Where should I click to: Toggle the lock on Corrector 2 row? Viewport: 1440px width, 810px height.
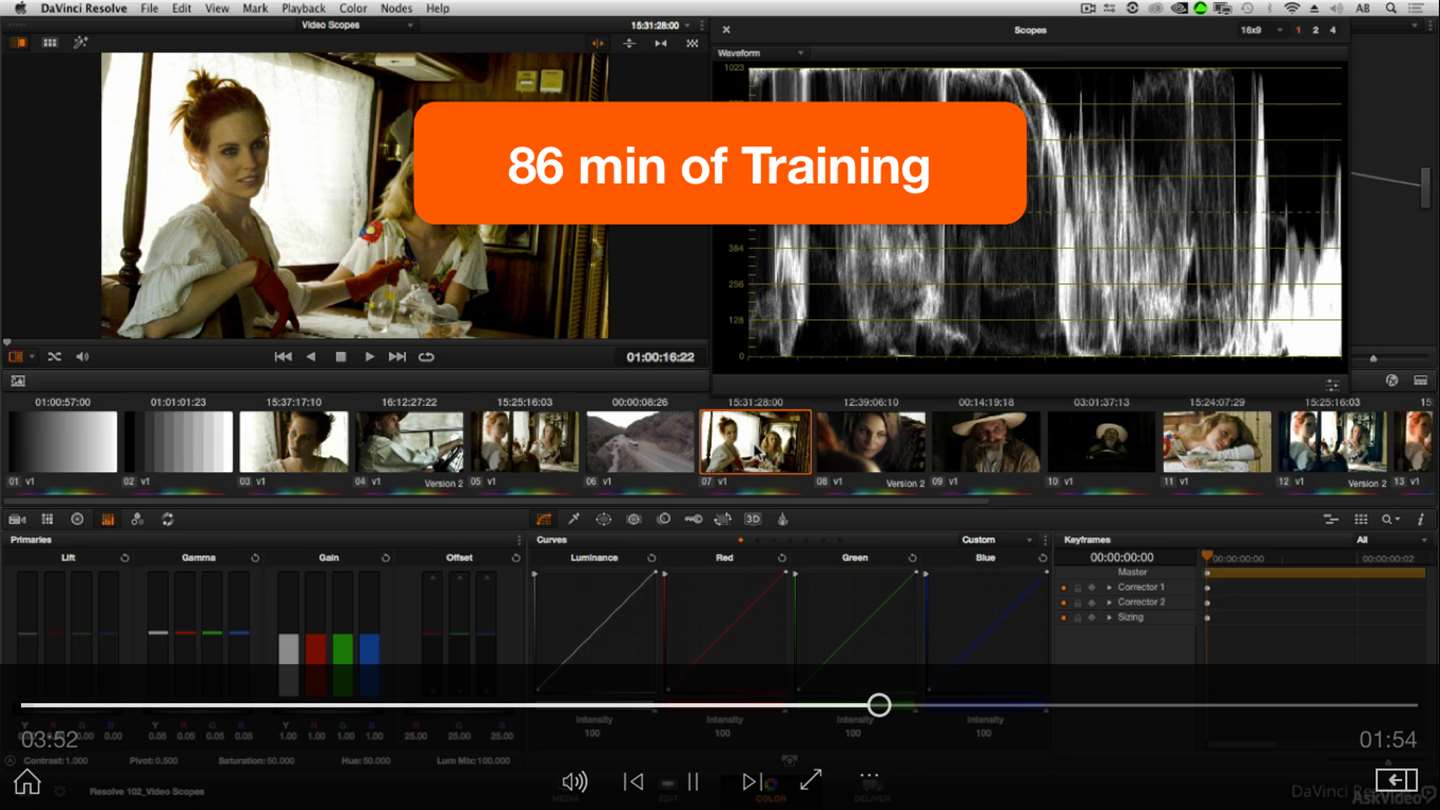(x=1077, y=603)
